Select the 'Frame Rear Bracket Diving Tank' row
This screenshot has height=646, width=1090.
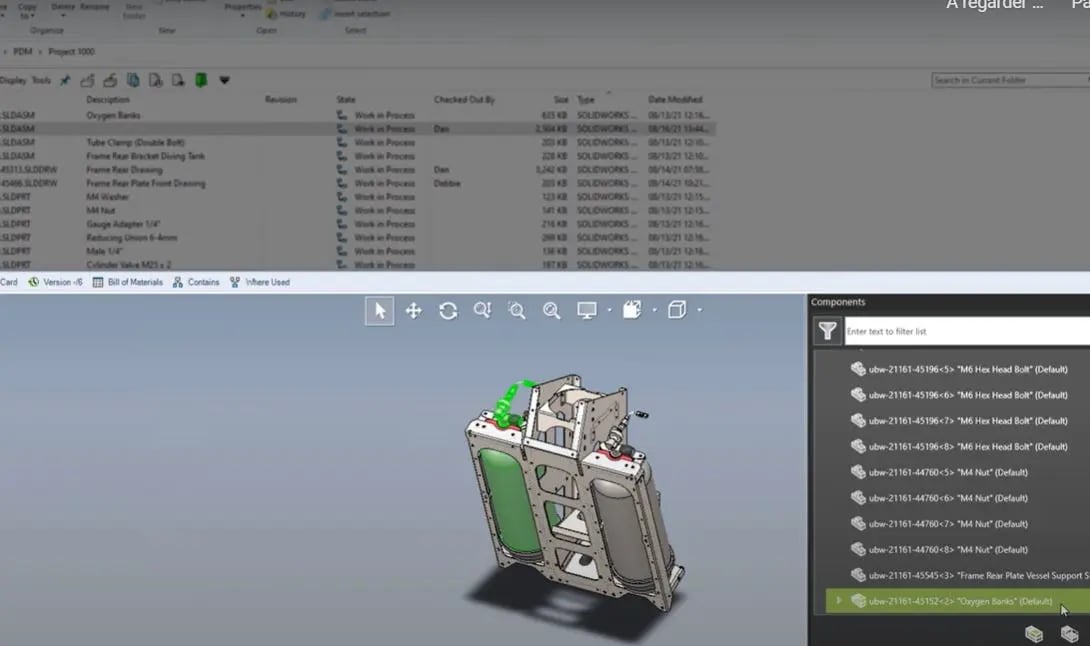(357, 156)
